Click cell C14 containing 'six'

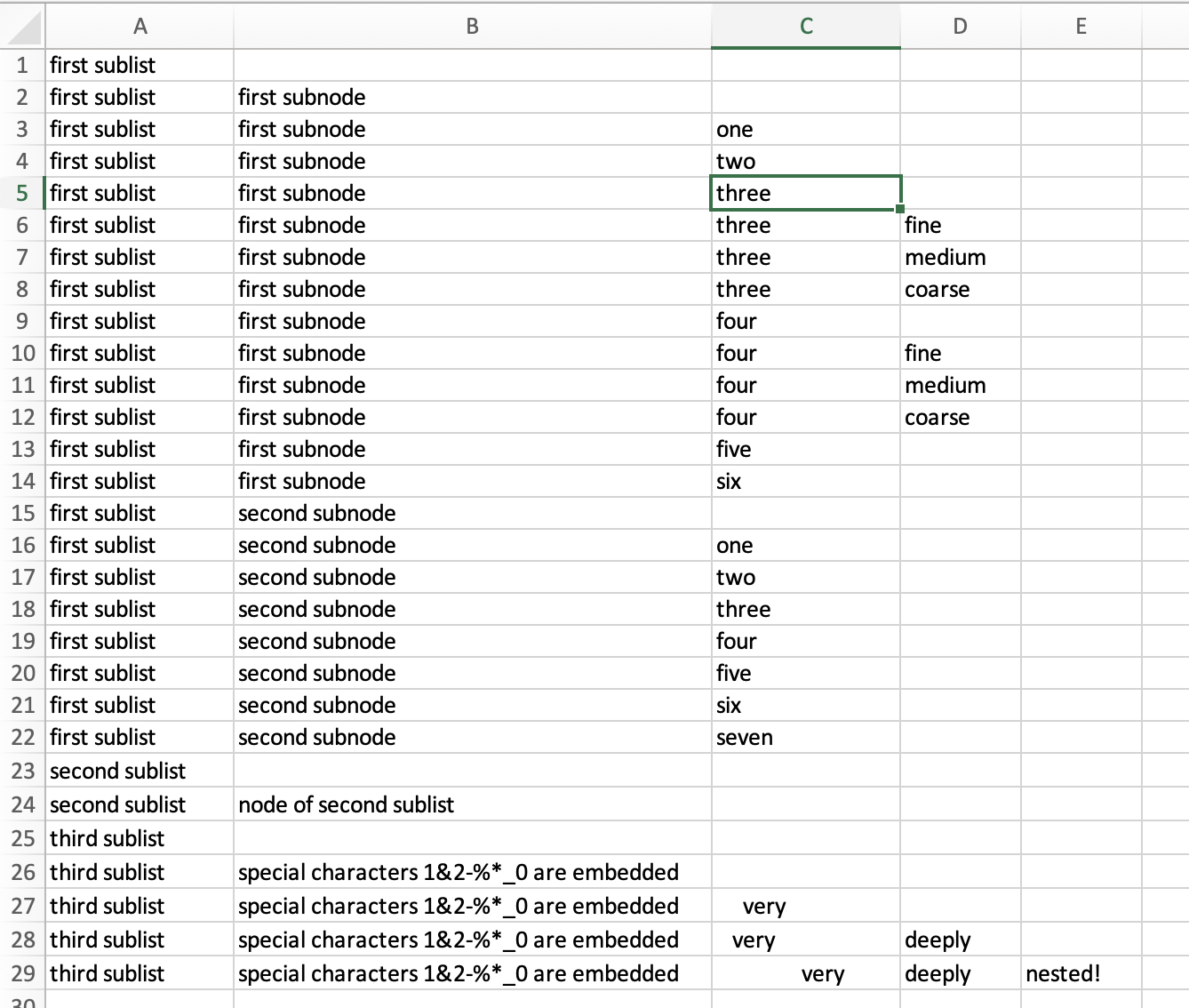click(x=806, y=481)
